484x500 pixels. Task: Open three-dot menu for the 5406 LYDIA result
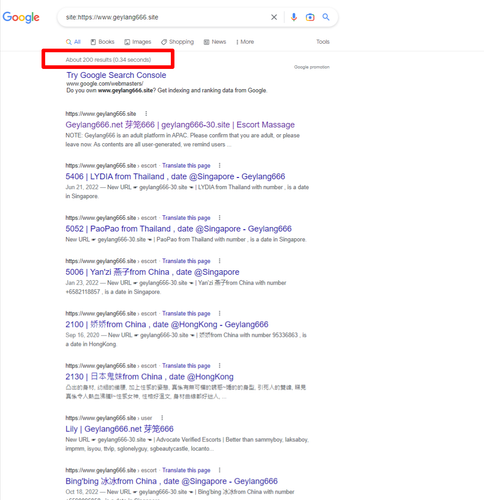coord(219,165)
